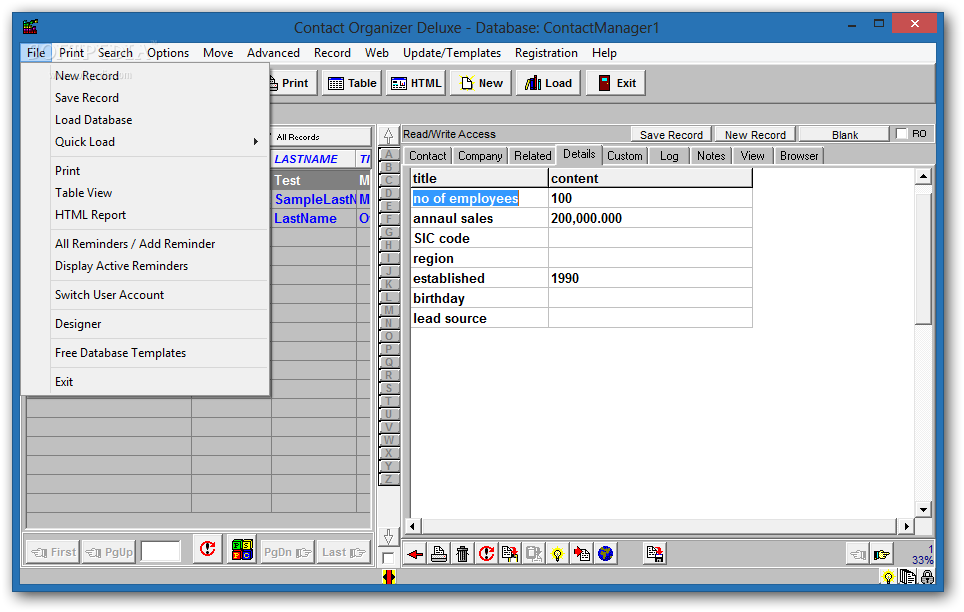Click the PgDn navigation button
The width and height of the screenshot is (964, 612).
287,552
